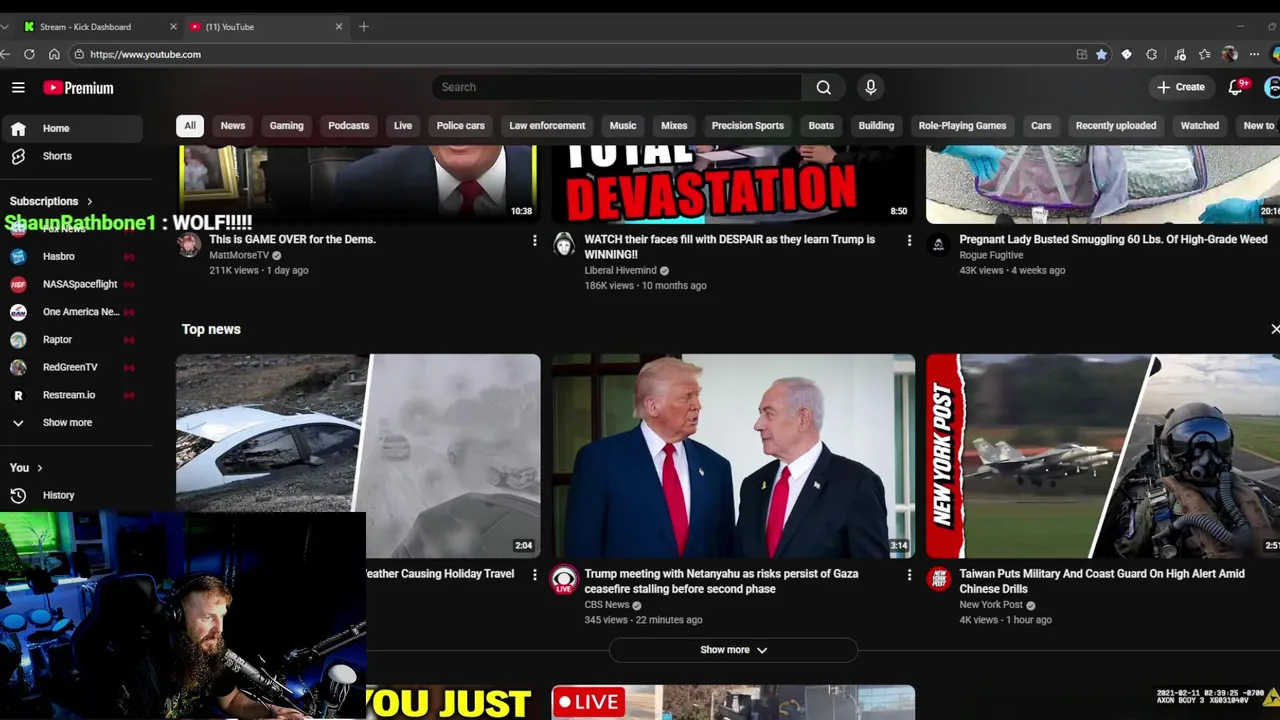Open One America News subscription

click(x=72, y=312)
